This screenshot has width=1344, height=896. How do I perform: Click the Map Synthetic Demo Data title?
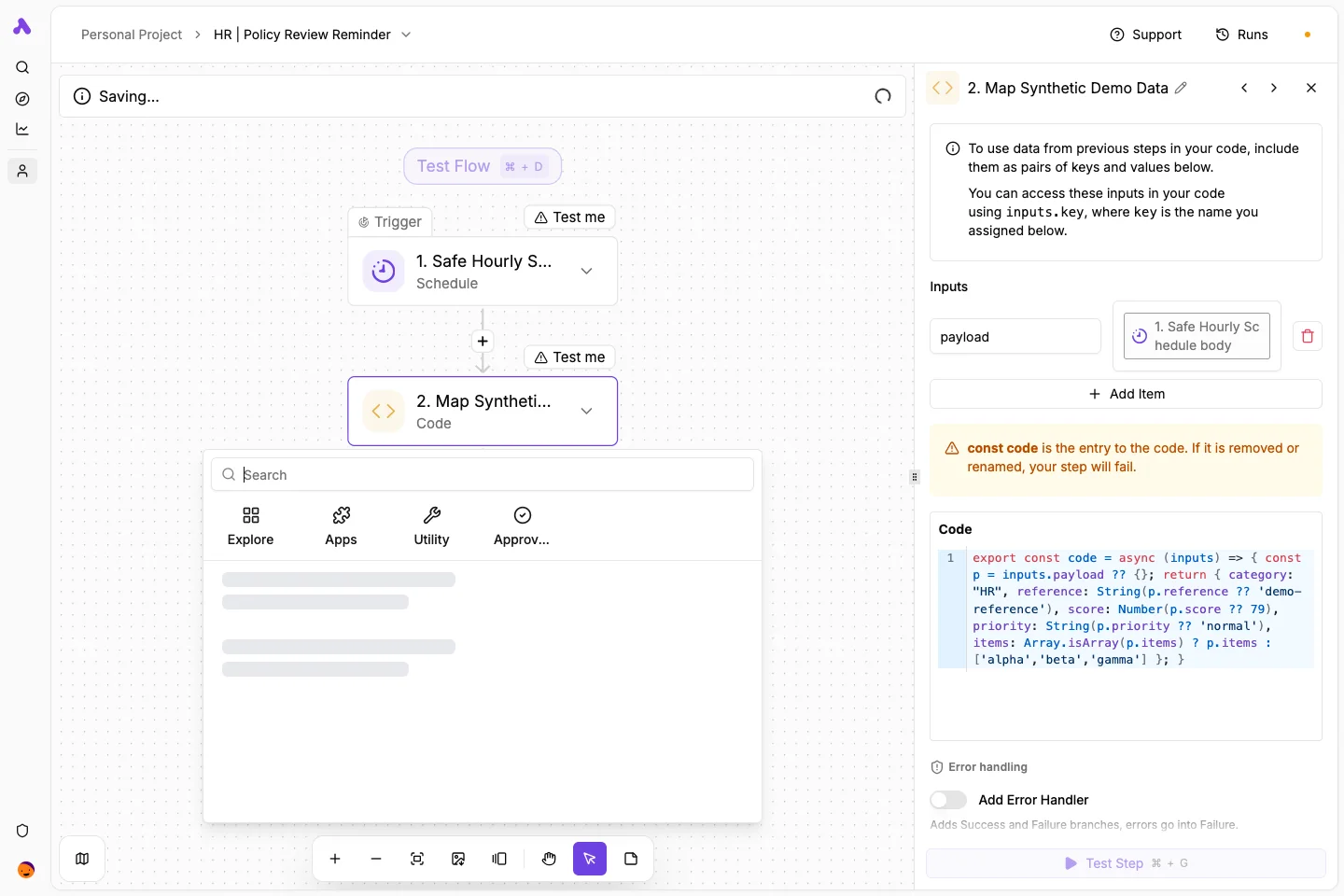pos(1068,88)
